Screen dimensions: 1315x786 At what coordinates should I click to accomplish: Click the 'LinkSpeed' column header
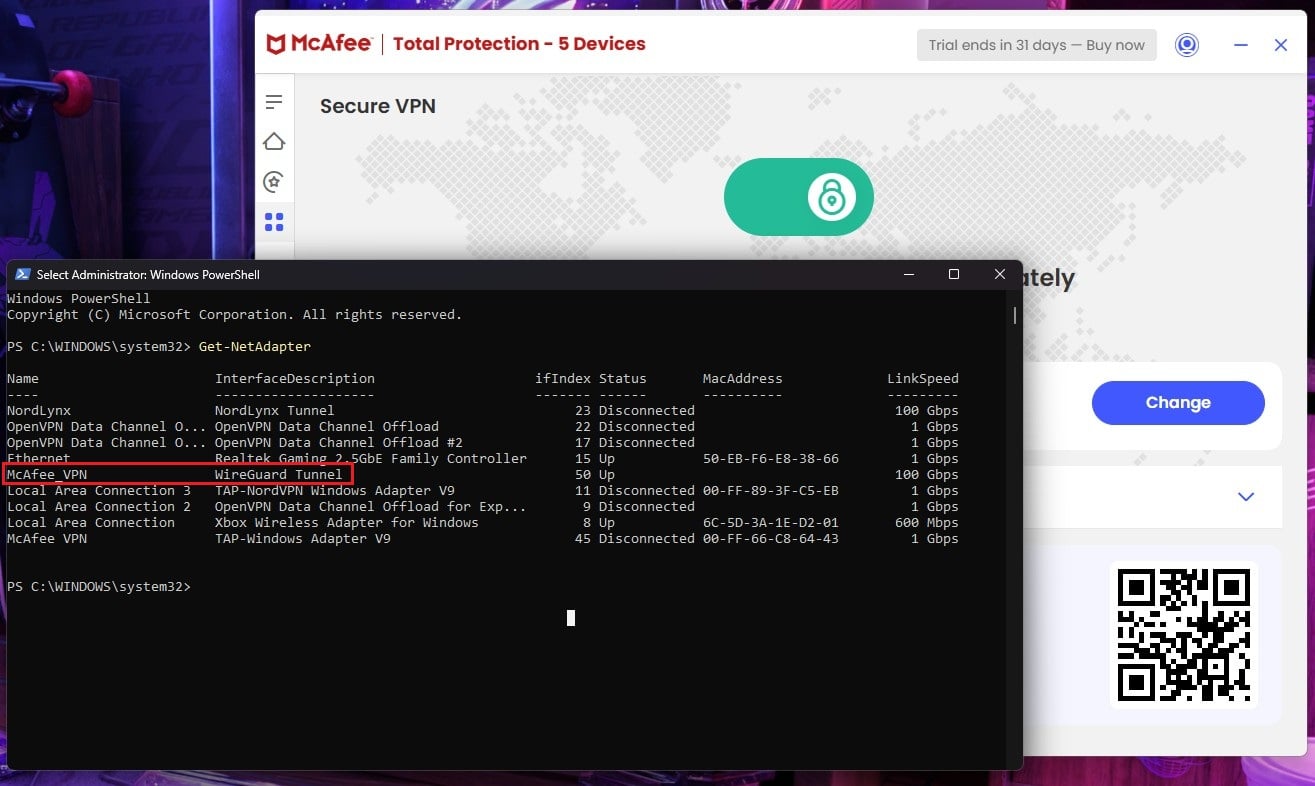[x=923, y=379]
